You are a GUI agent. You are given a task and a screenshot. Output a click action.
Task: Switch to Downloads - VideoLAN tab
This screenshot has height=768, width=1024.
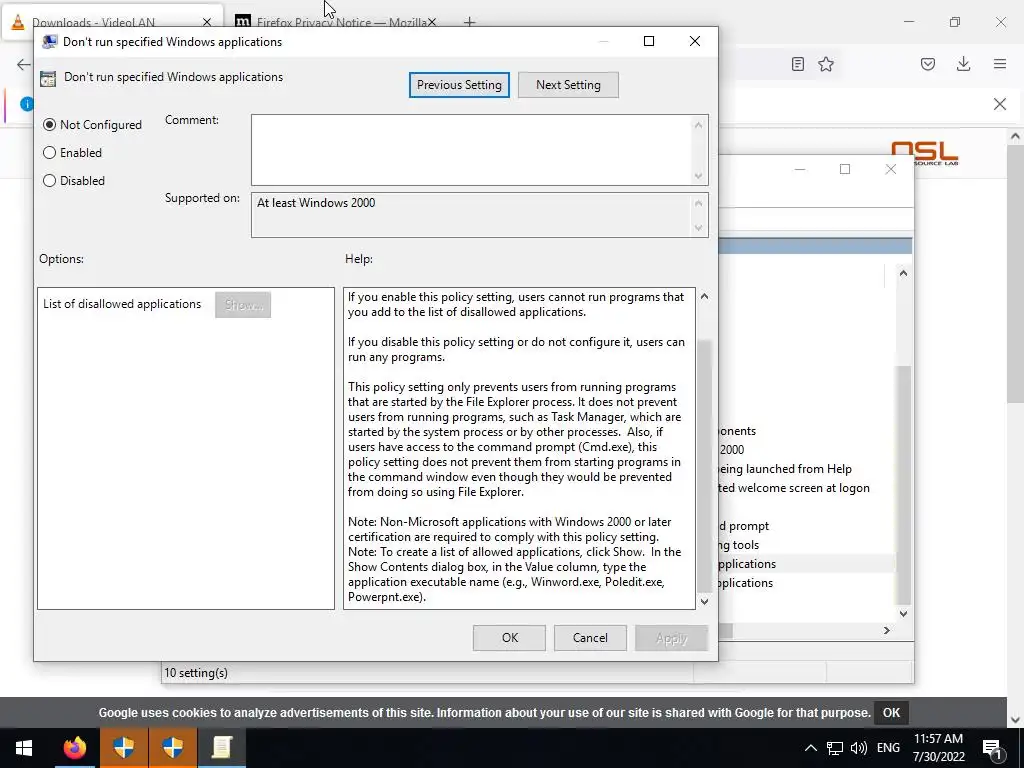(111, 22)
